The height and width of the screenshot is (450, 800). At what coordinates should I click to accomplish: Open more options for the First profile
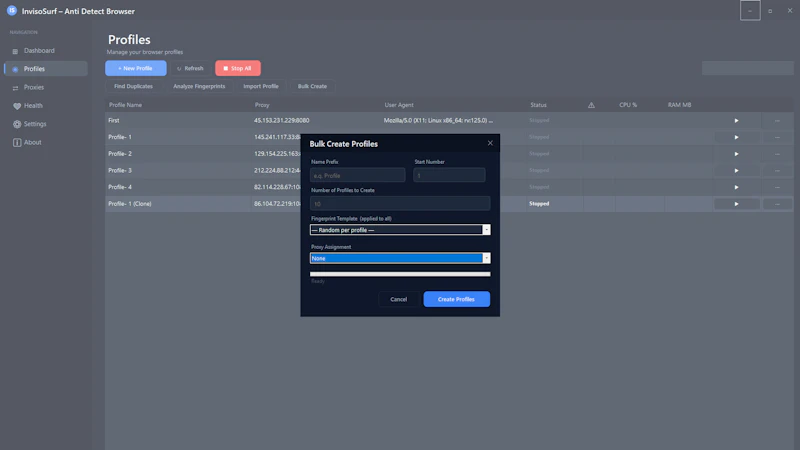click(x=777, y=120)
